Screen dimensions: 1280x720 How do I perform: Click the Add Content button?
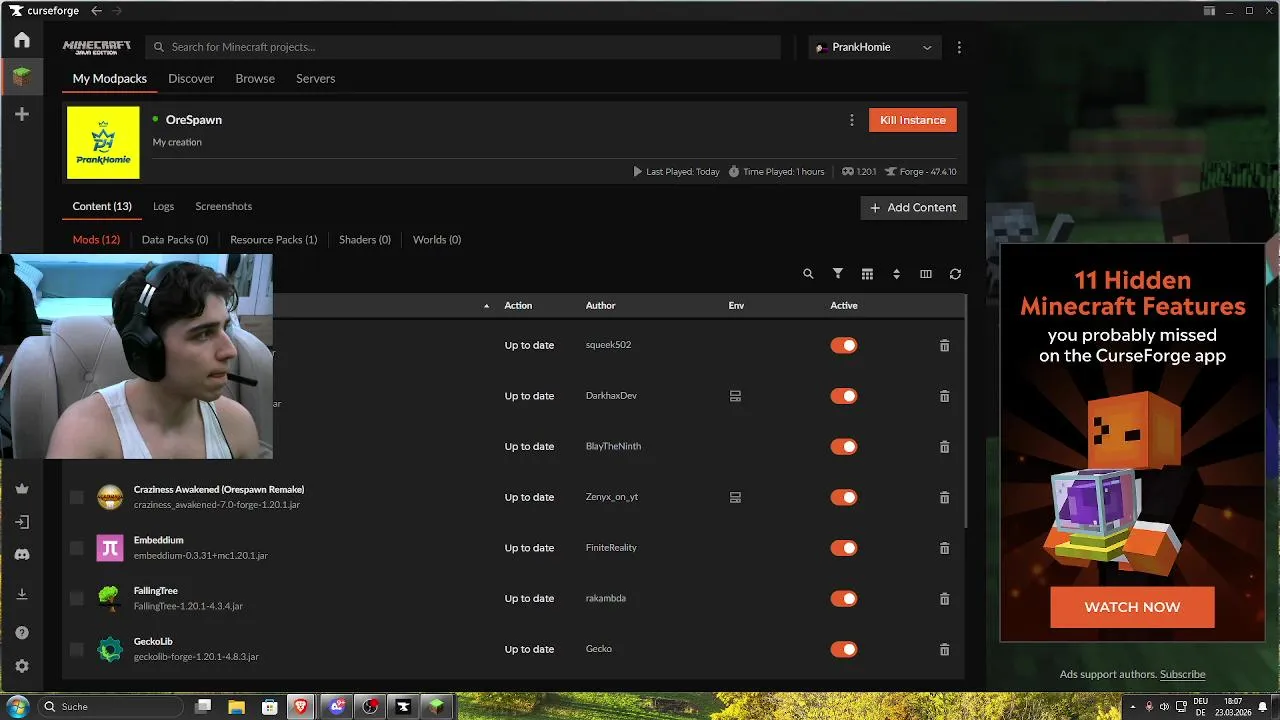[x=914, y=208]
